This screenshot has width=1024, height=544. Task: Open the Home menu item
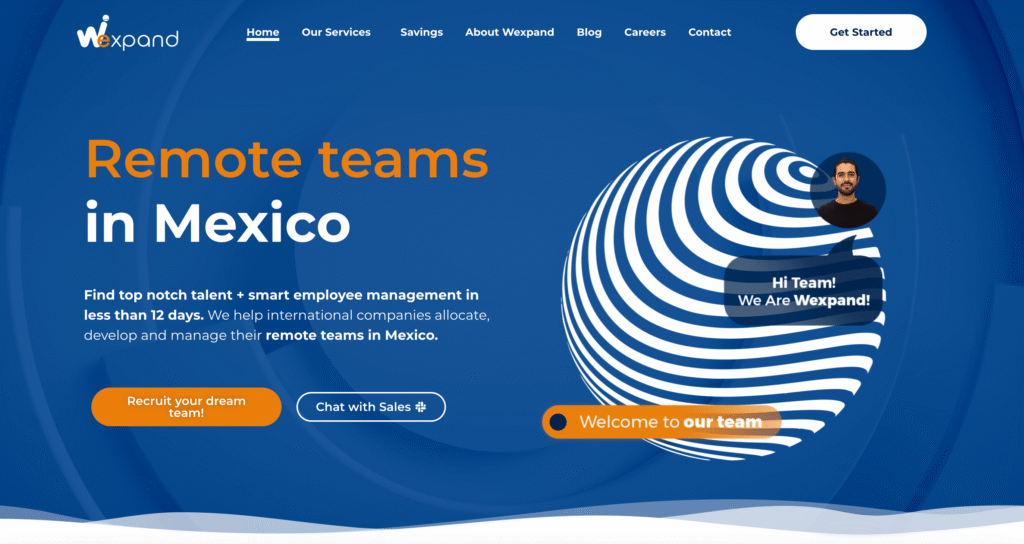click(263, 32)
